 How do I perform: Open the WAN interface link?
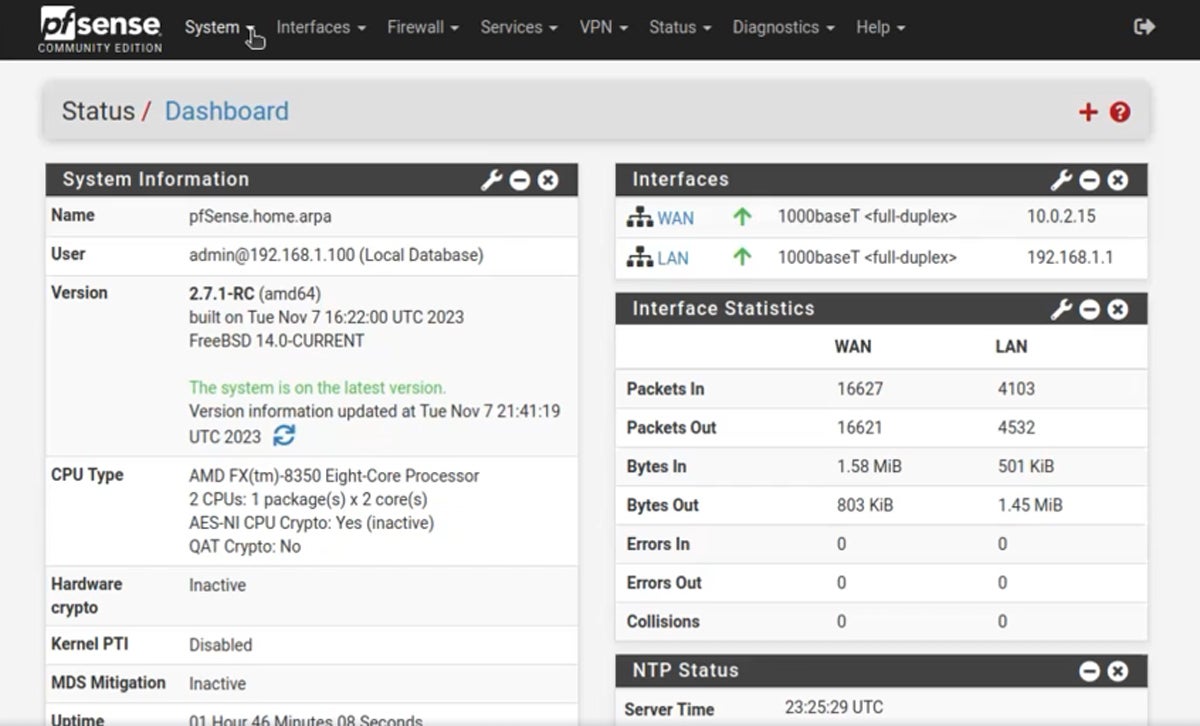tap(675, 218)
